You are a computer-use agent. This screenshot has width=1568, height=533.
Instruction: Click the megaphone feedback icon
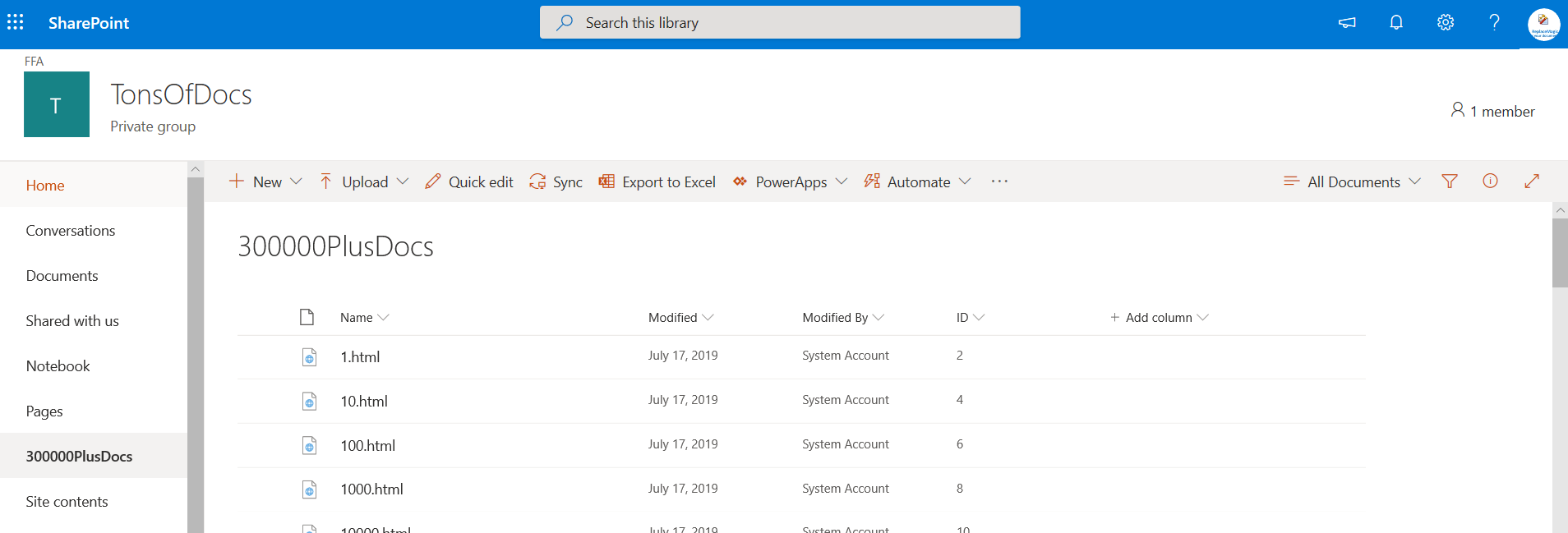point(1347,22)
